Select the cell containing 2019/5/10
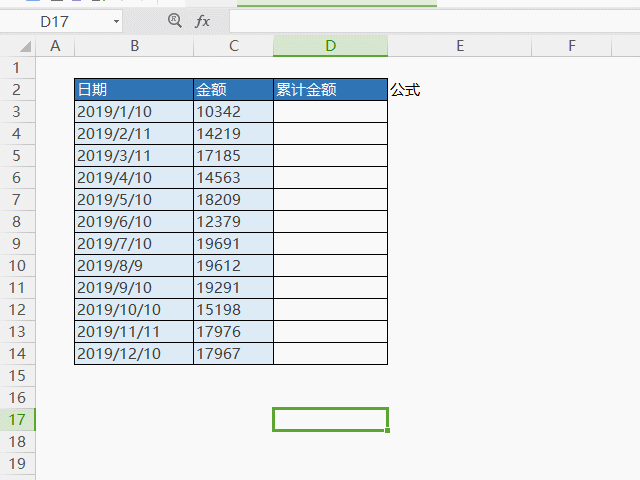This screenshot has width=640, height=480. [x=134, y=200]
